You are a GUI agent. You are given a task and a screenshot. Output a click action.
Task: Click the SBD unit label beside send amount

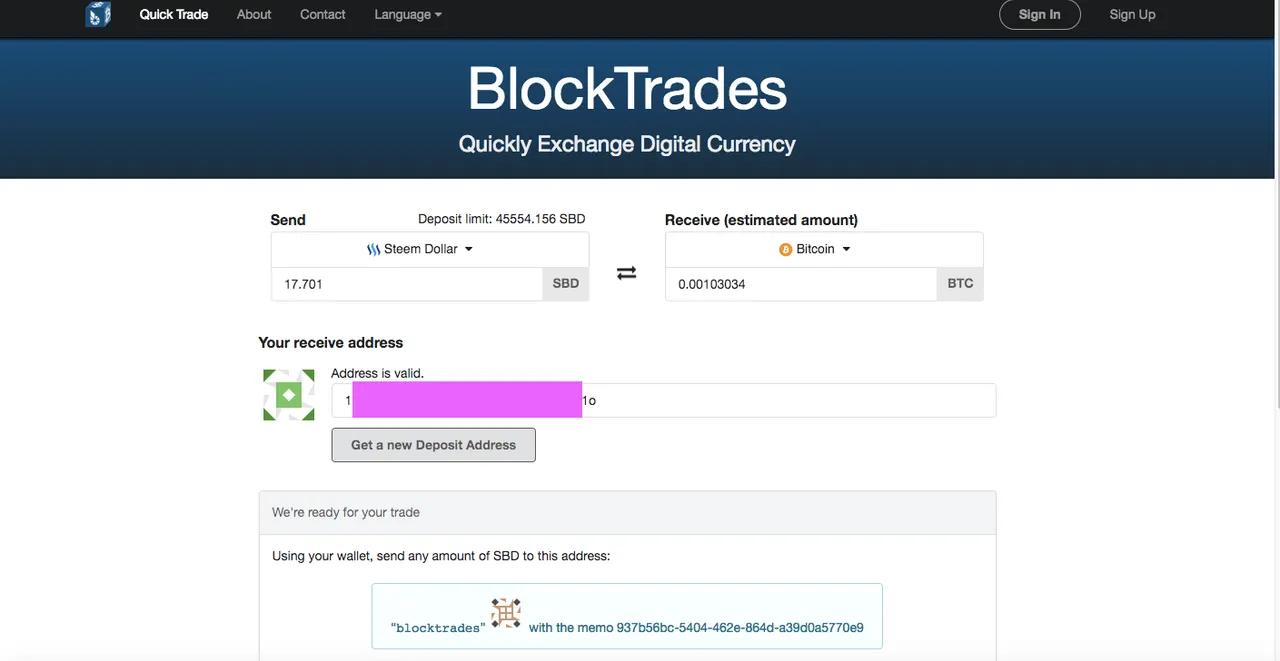pyautogui.click(x=566, y=284)
